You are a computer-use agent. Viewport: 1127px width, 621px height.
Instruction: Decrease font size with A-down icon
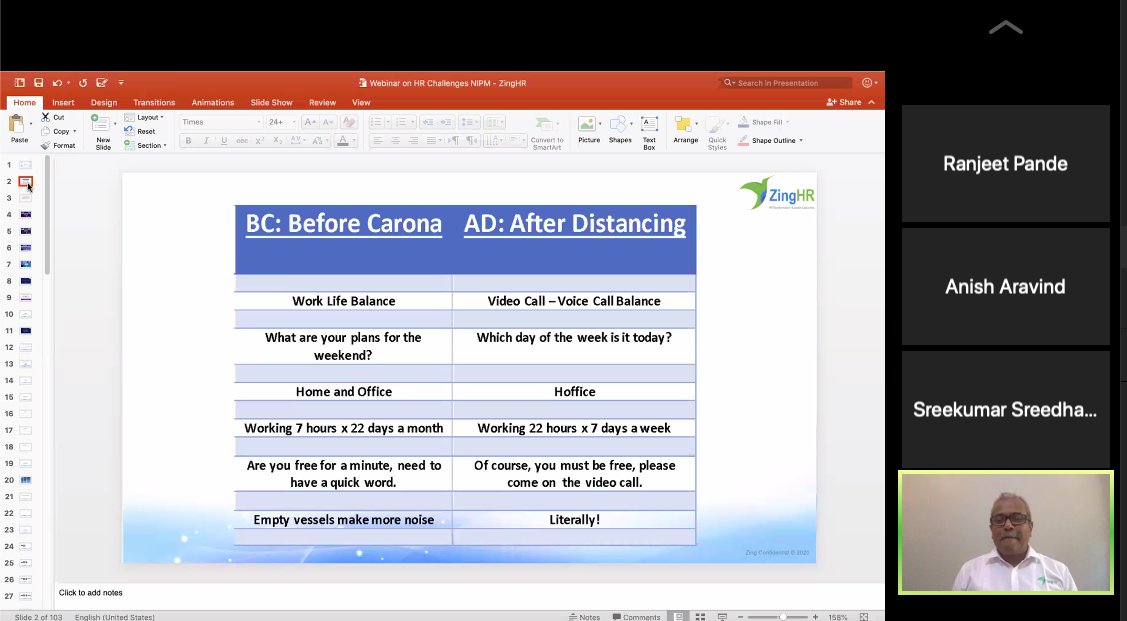[x=328, y=122]
